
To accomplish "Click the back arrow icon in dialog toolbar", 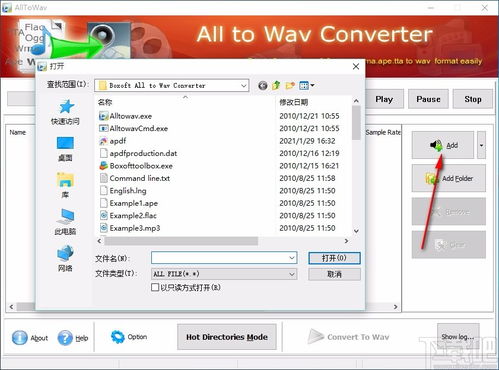I will tap(263, 86).
